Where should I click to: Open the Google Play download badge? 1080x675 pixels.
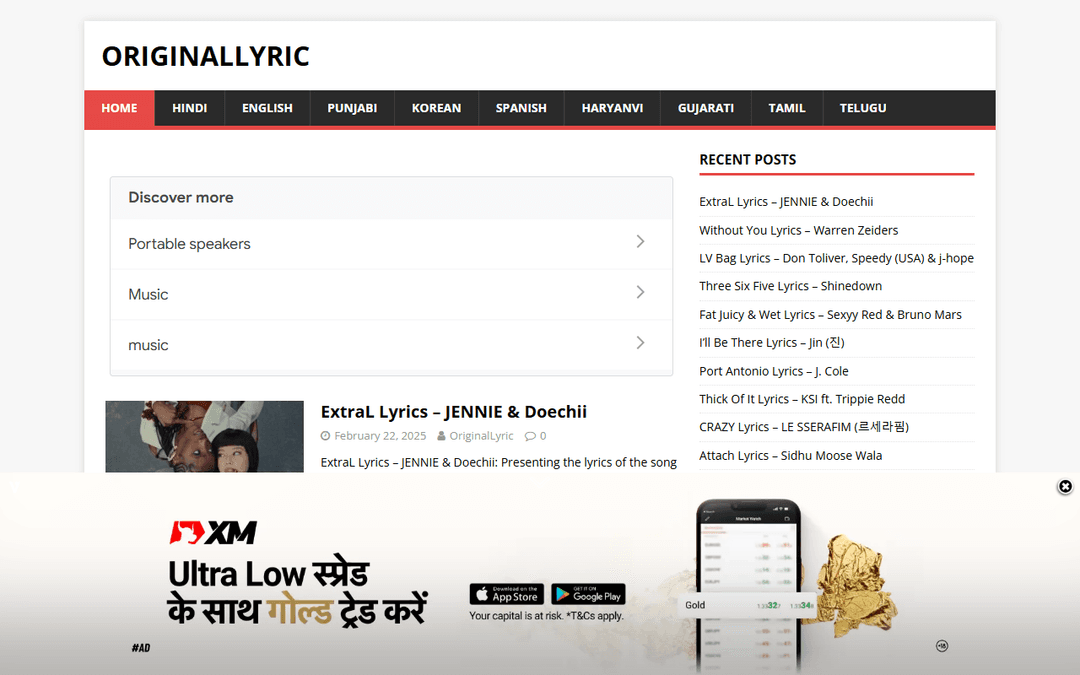click(x=588, y=594)
